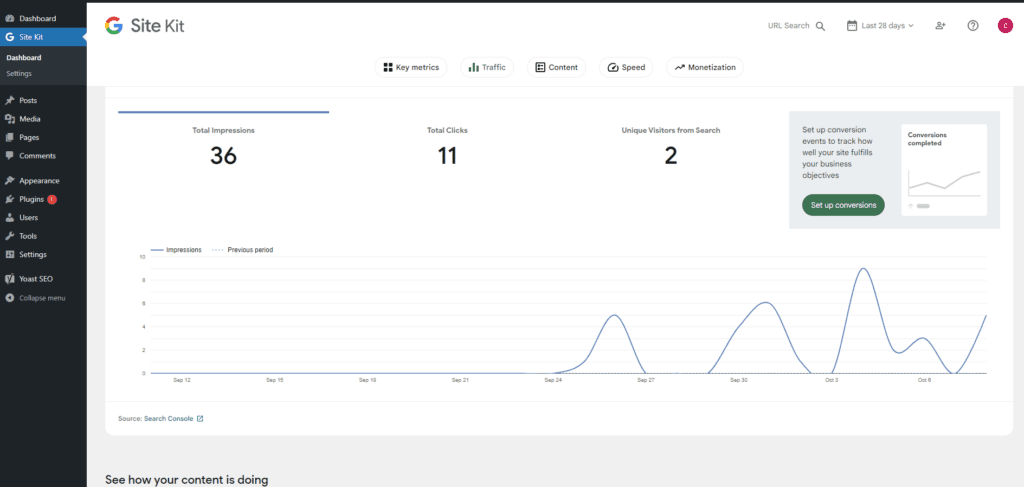1024x487 pixels.
Task: Collapse the admin sidebar menu
Action: (x=43, y=298)
